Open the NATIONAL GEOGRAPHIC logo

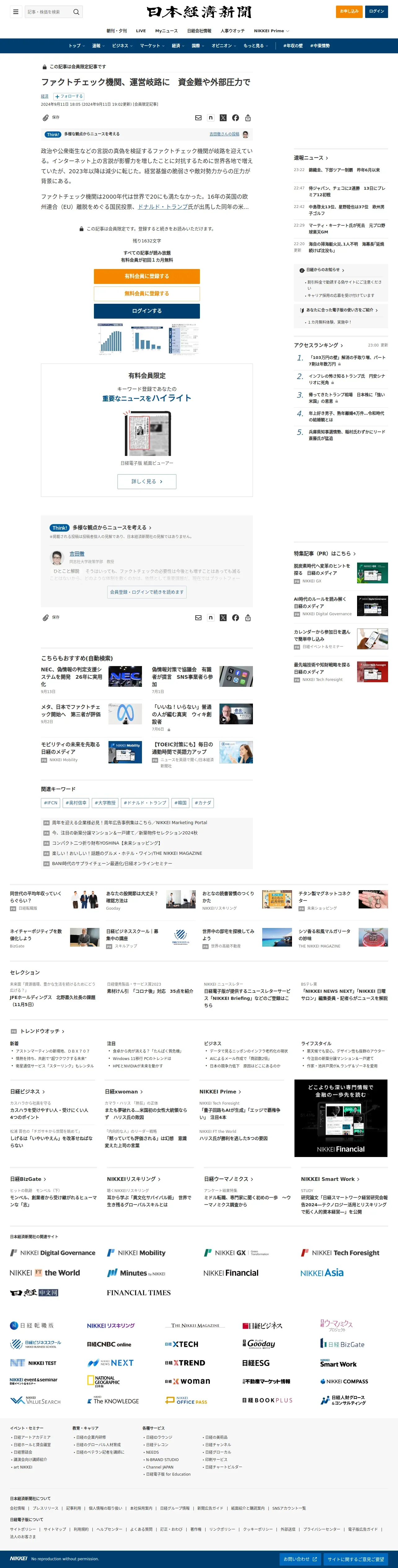click(x=104, y=1381)
